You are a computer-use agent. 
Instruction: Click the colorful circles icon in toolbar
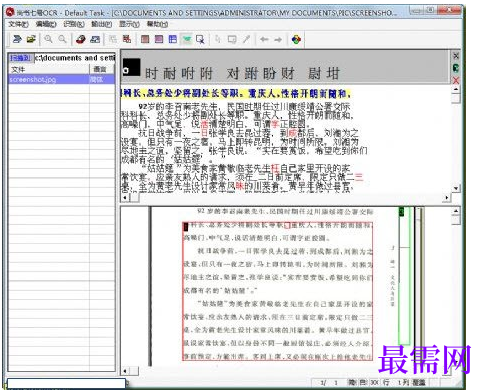click(x=296, y=39)
